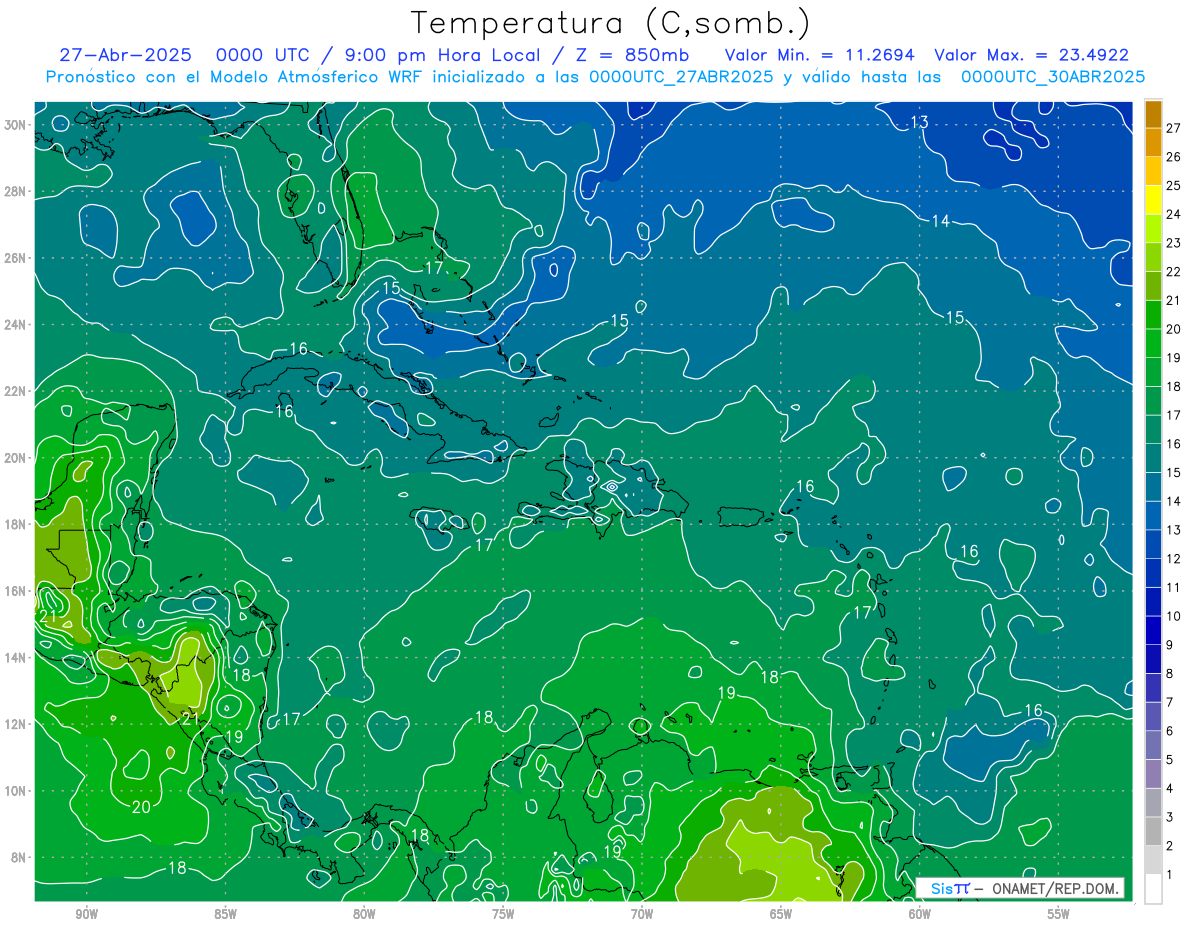Select the date text "27-Abr-2025"
This screenshot has height=927, width=1200.
[124, 54]
